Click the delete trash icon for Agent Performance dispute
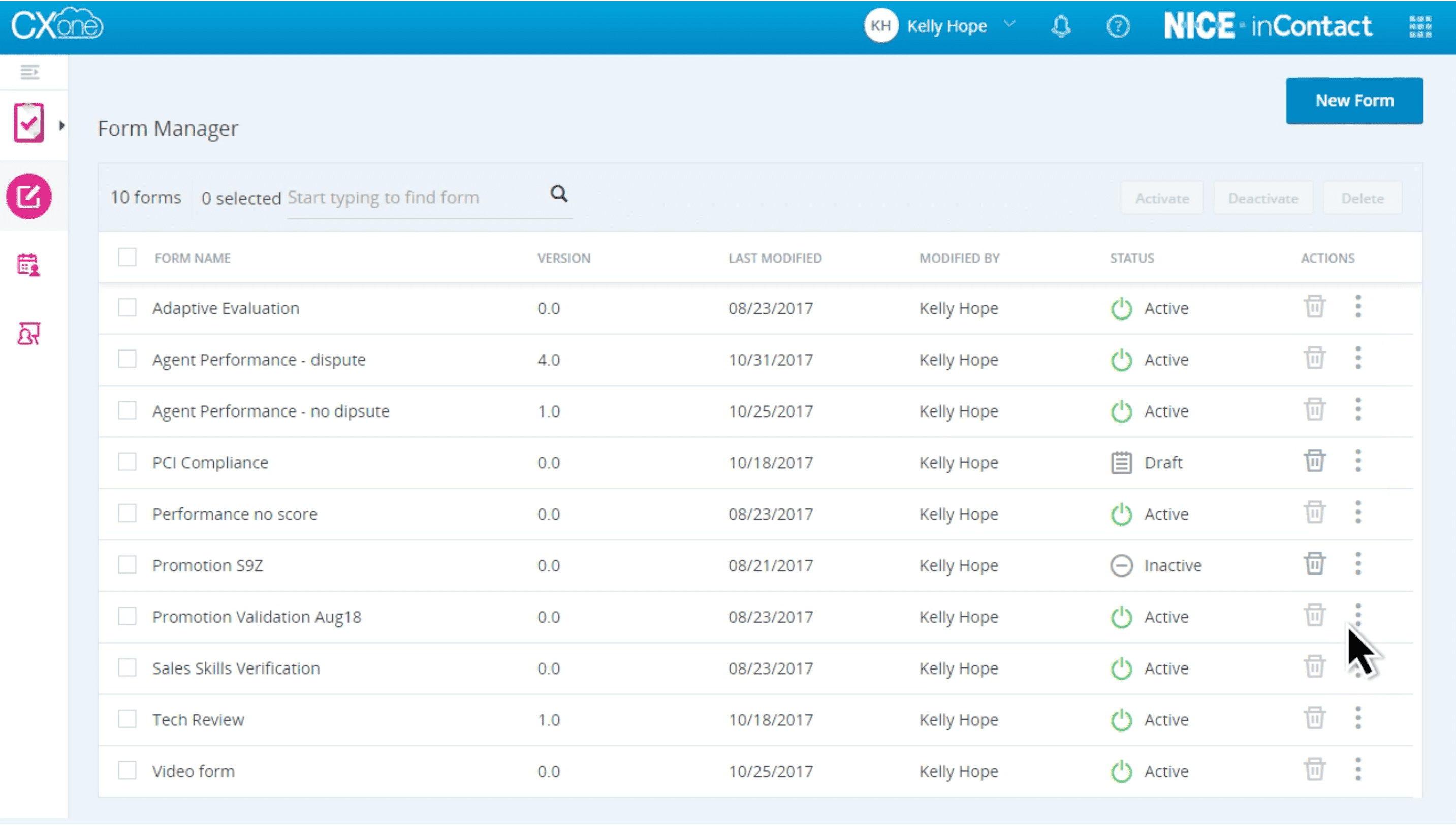1456x828 pixels. [x=1314, y=359]
